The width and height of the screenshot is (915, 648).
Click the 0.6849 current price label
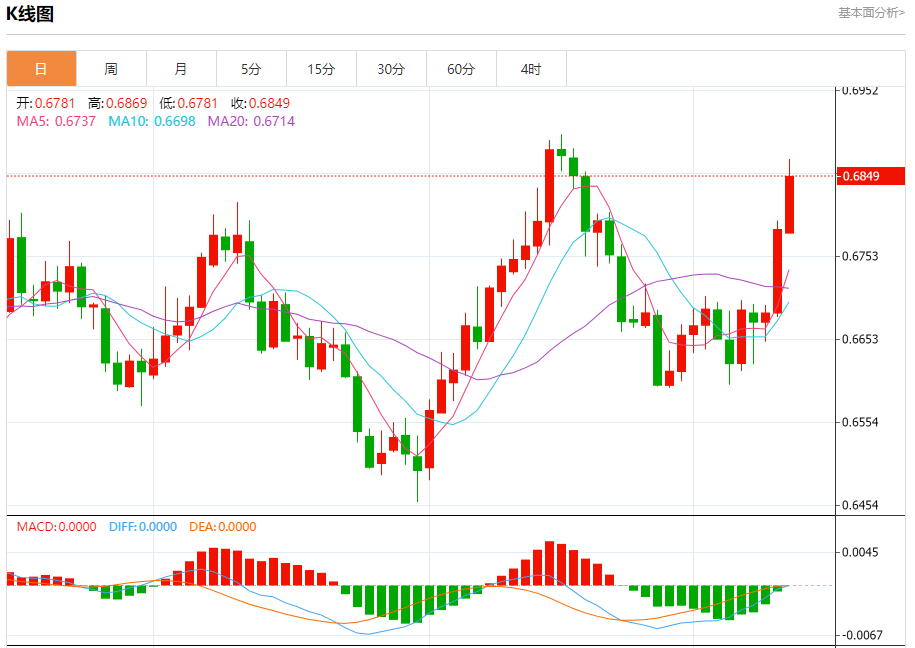point(871,176)
